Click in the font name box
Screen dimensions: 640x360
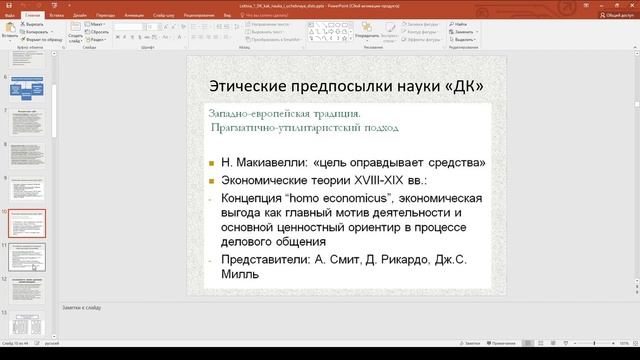[x=128, y=27]
